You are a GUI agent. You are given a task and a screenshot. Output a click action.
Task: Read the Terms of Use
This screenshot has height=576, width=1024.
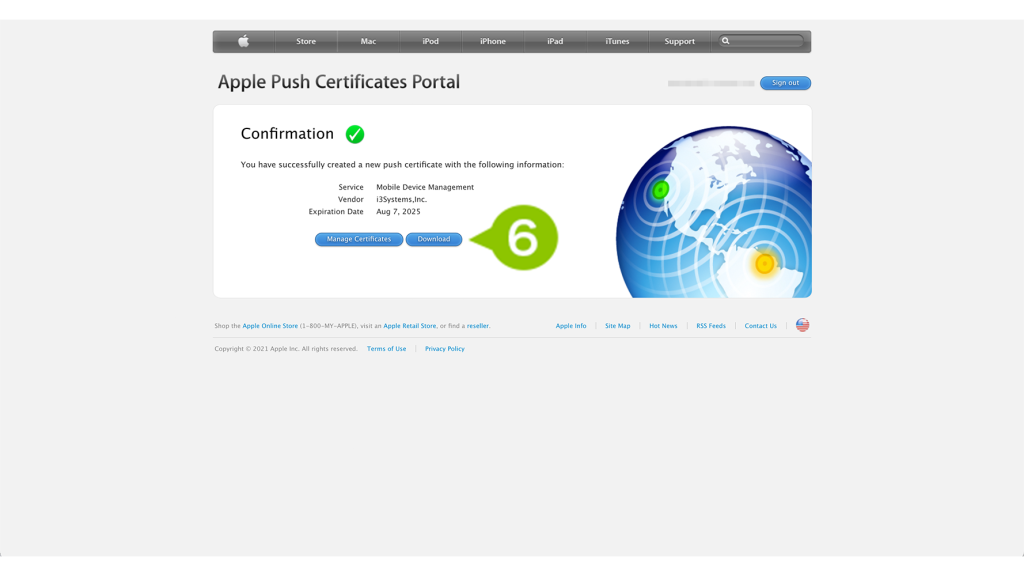(387, 349)
